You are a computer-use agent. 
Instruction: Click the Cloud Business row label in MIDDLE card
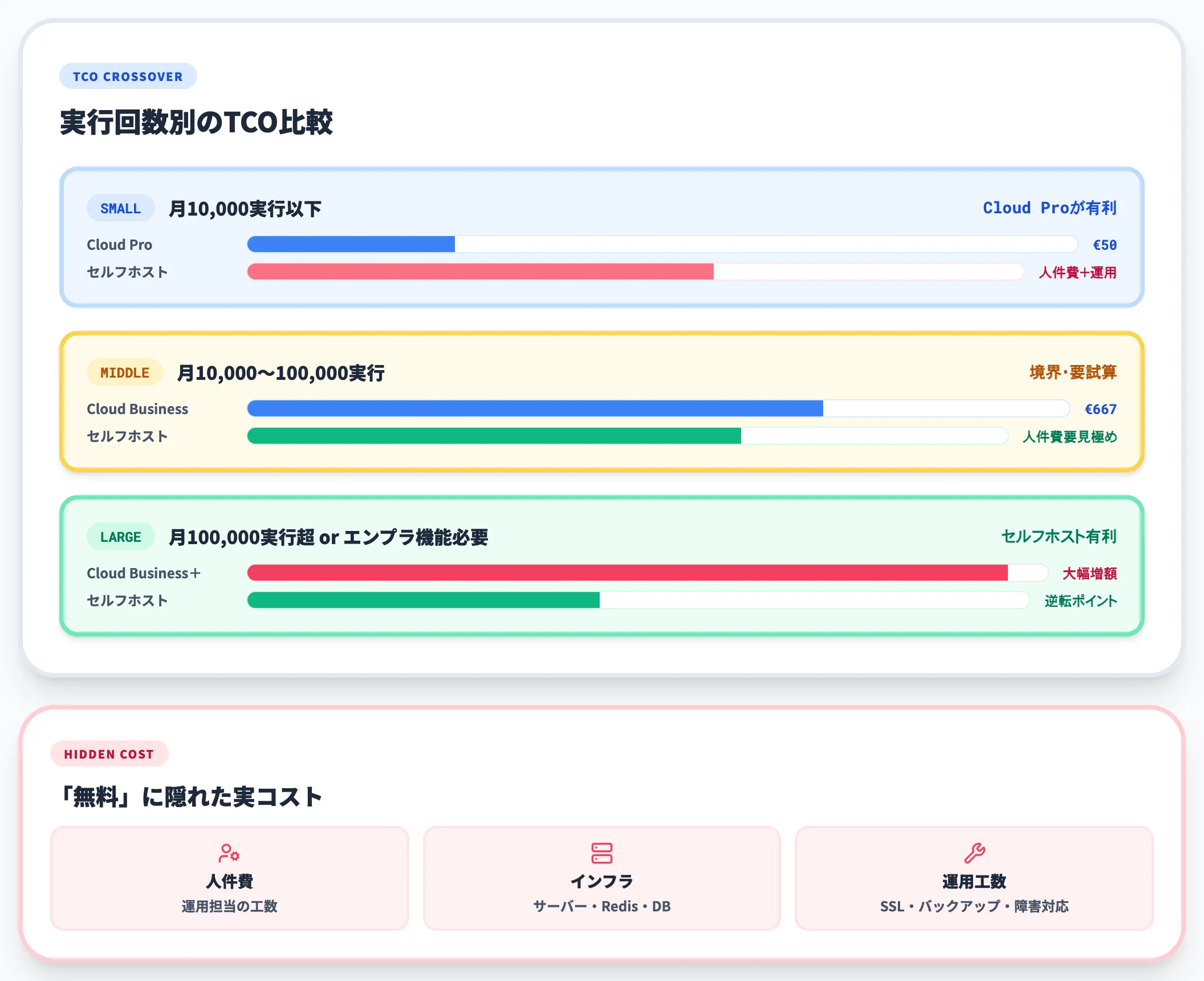pyautogui.click(x=137, y=409)
